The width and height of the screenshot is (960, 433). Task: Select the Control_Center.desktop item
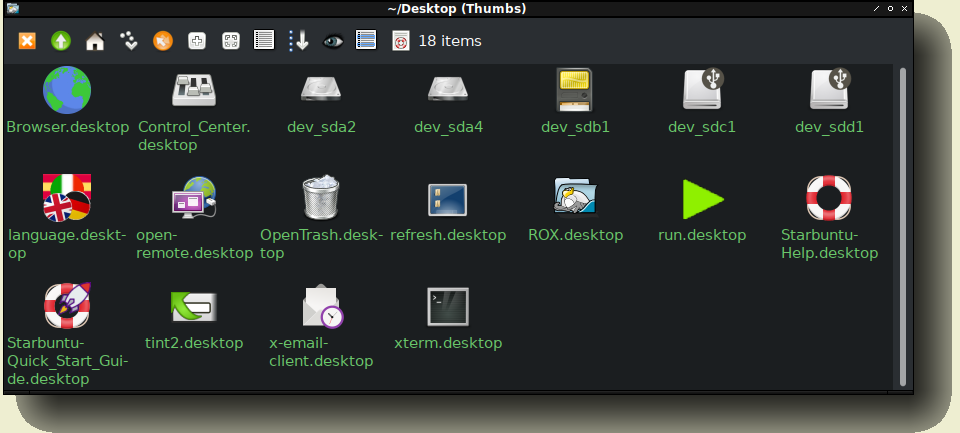coord(194,91)
